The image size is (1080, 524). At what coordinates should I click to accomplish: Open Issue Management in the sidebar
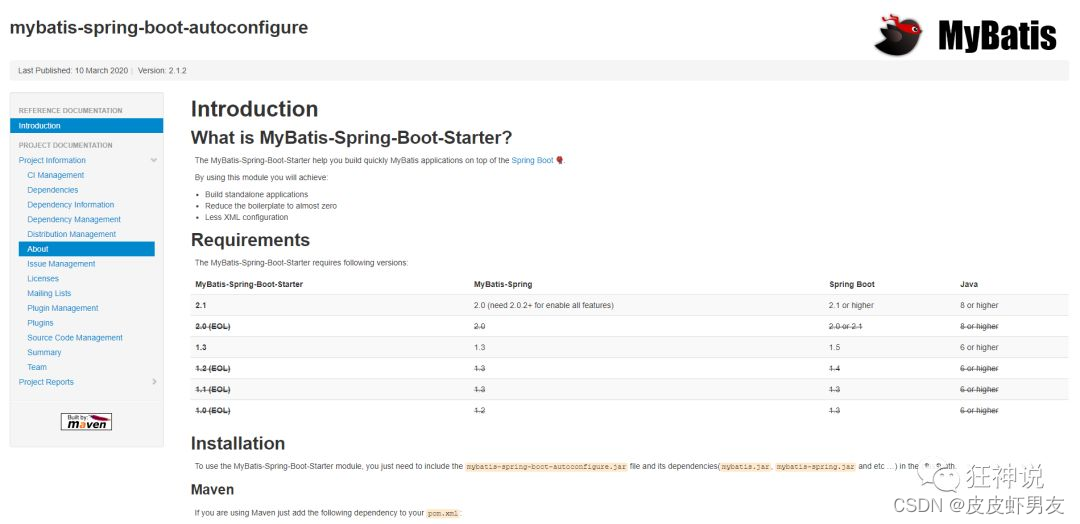pos(62,264)
